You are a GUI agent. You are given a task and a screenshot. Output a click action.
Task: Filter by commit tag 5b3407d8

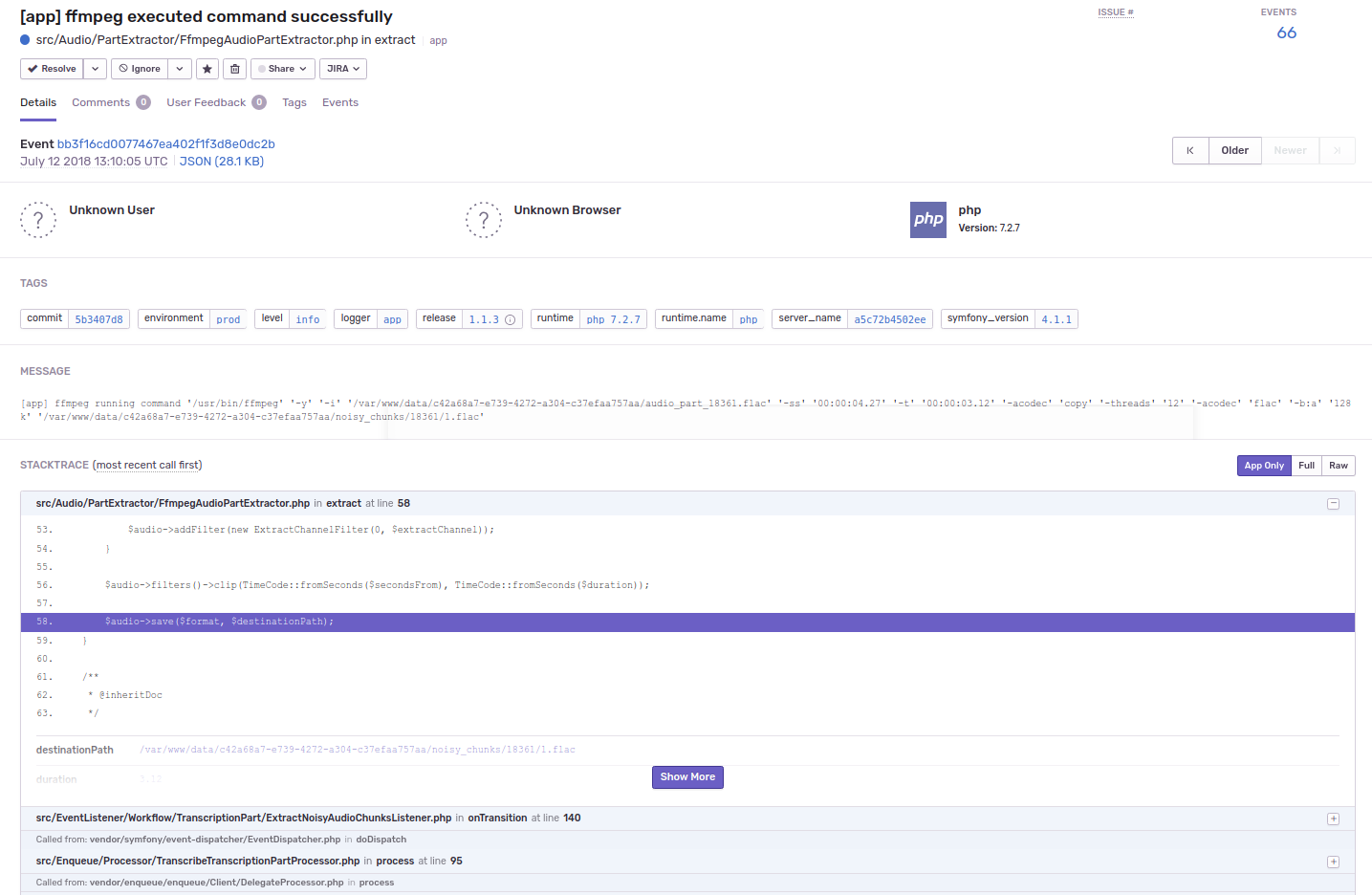(x=99, y=319)
